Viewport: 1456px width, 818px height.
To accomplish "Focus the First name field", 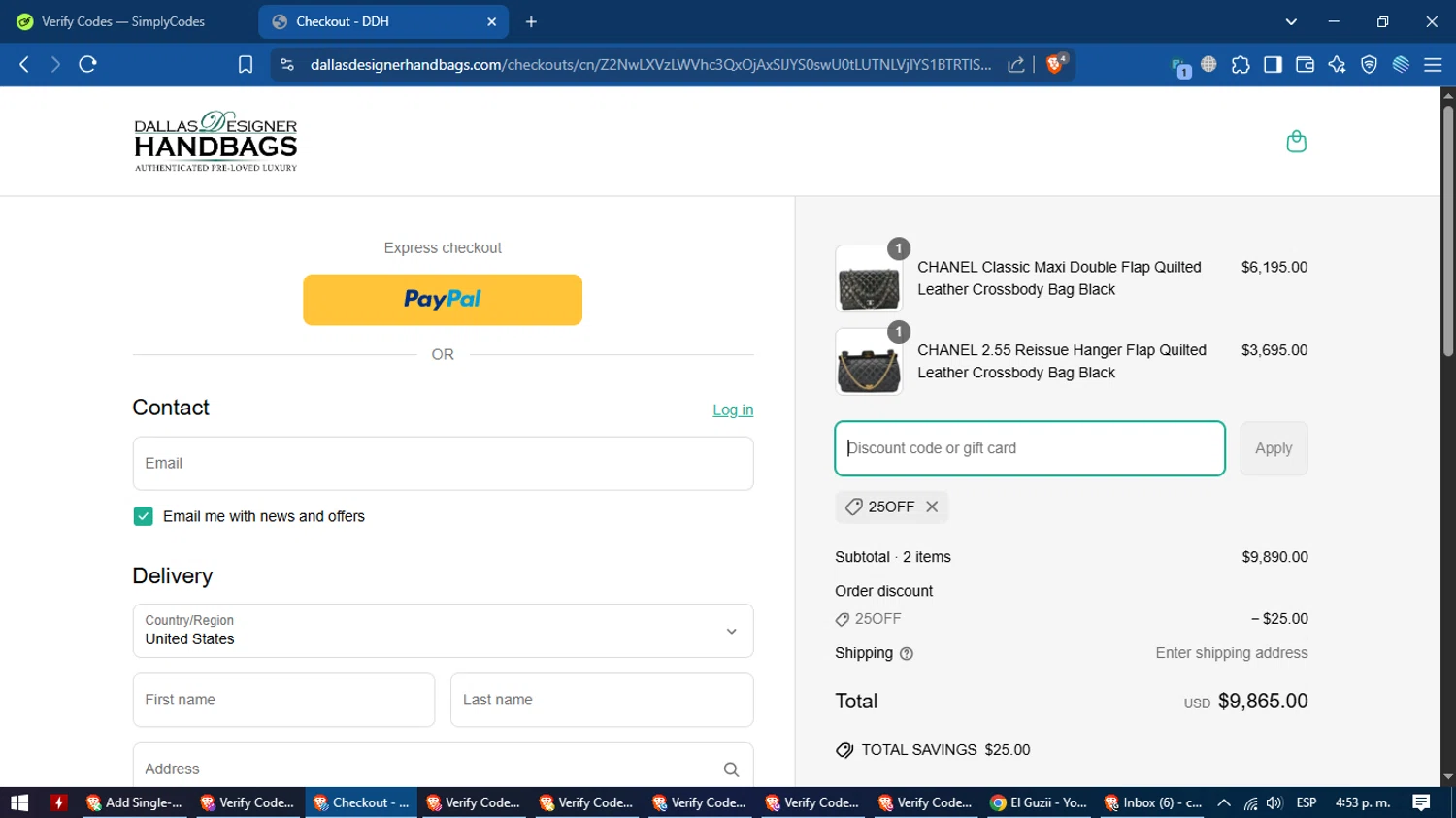I will (x=283, y=700).
